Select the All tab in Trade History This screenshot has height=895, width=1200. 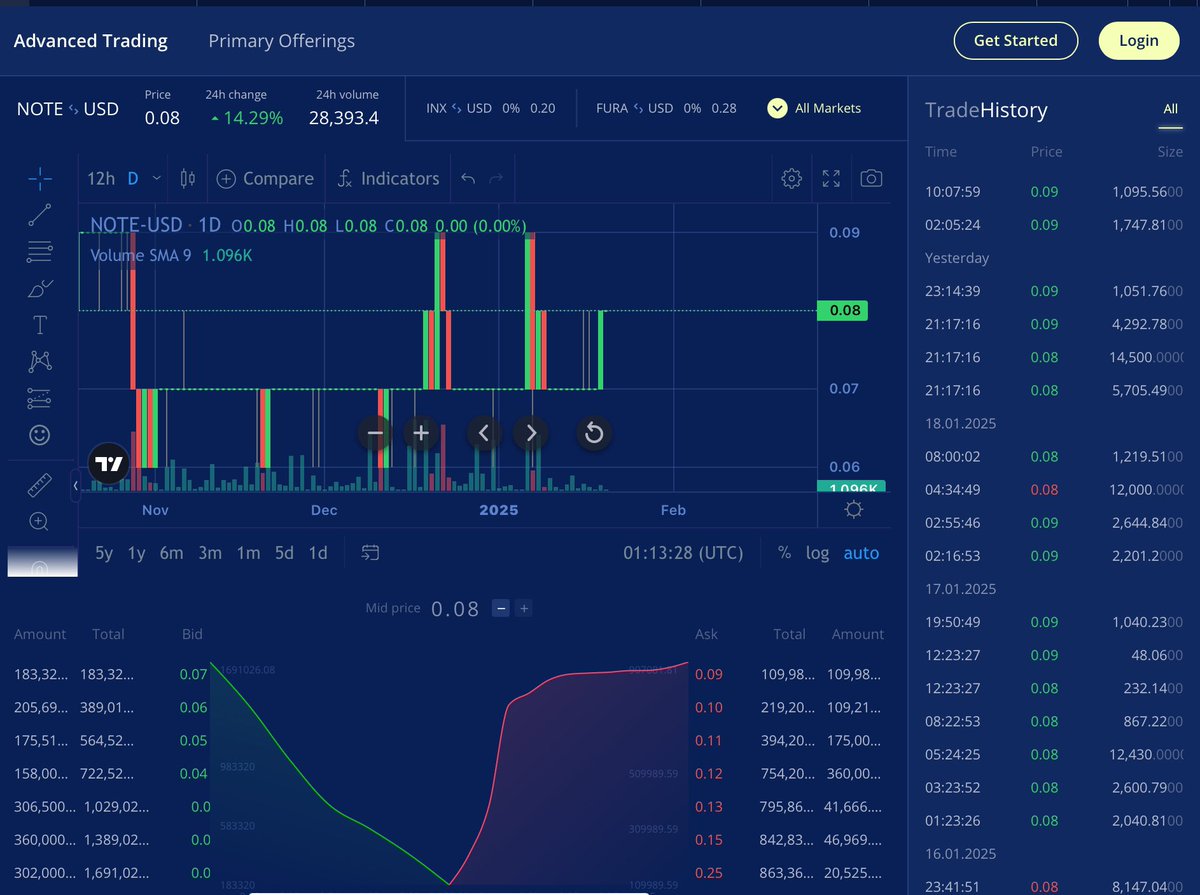tap(1170, 109)
